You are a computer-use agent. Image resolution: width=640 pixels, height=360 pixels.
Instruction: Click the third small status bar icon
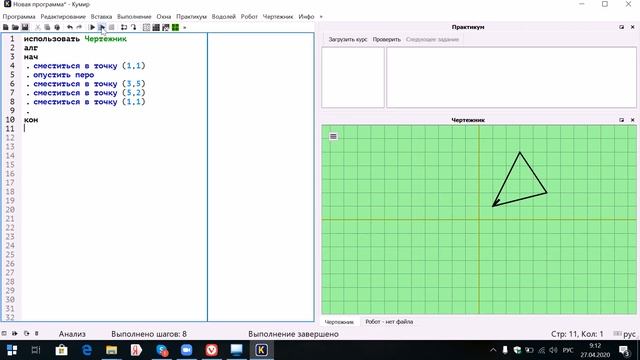(27, 333)
